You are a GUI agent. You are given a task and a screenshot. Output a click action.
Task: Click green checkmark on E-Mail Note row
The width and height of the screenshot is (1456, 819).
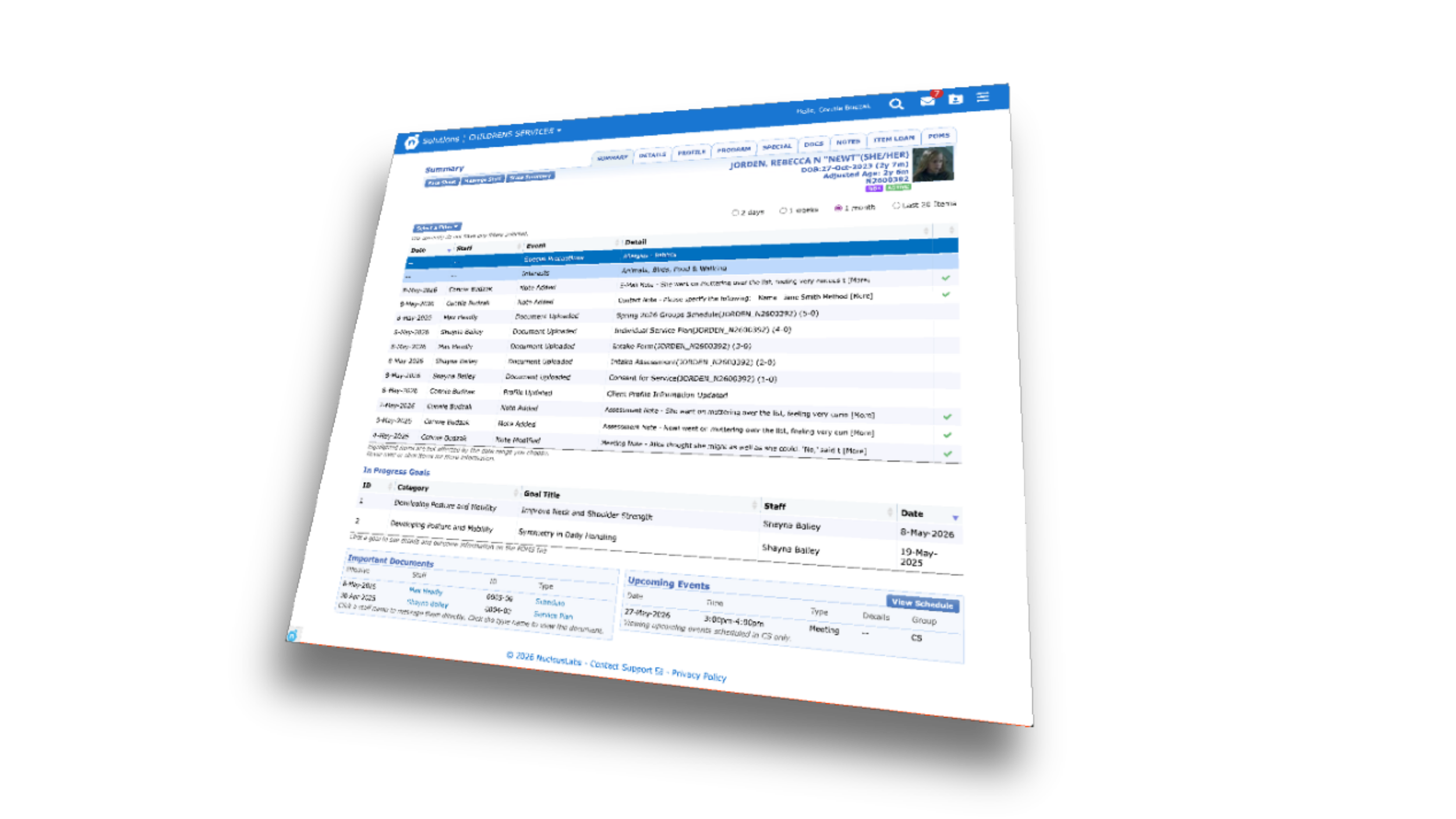[946, 278]
